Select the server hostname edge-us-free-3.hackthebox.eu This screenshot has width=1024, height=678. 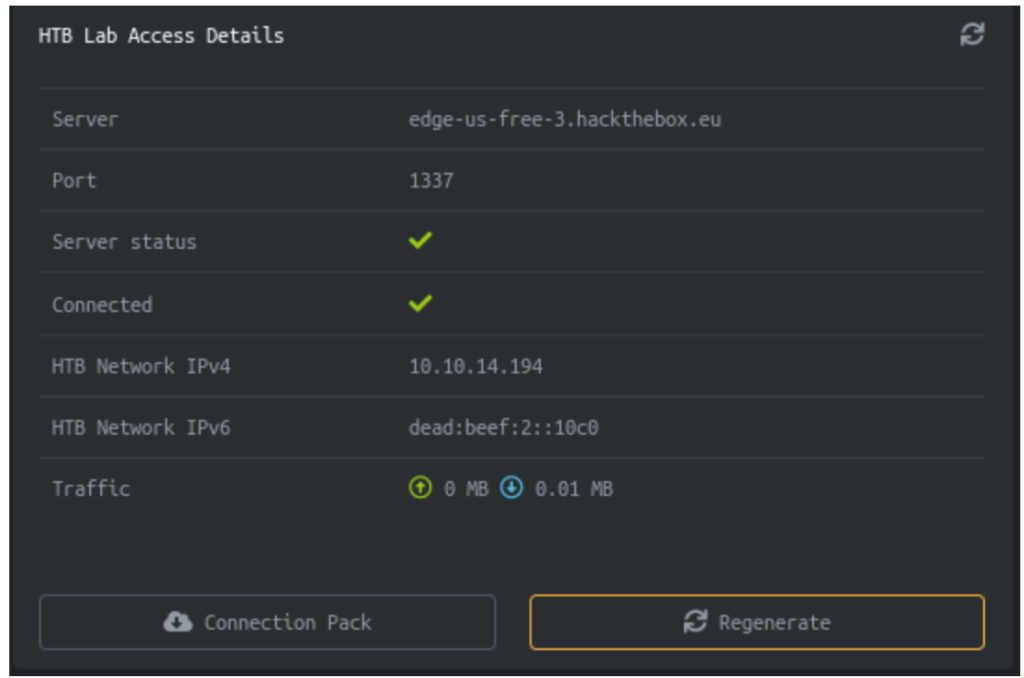coord(565,119)
